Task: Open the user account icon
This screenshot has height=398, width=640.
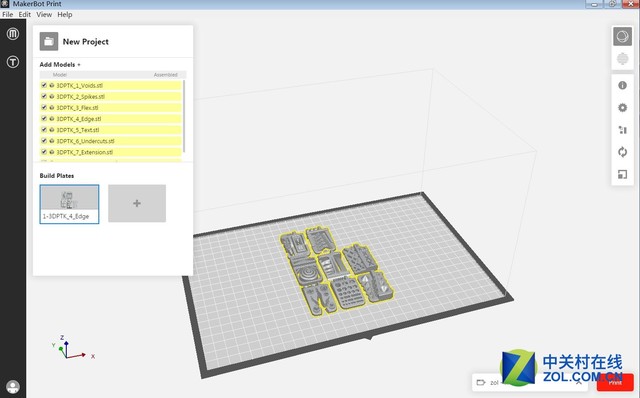Action: [x=13, y=386]
